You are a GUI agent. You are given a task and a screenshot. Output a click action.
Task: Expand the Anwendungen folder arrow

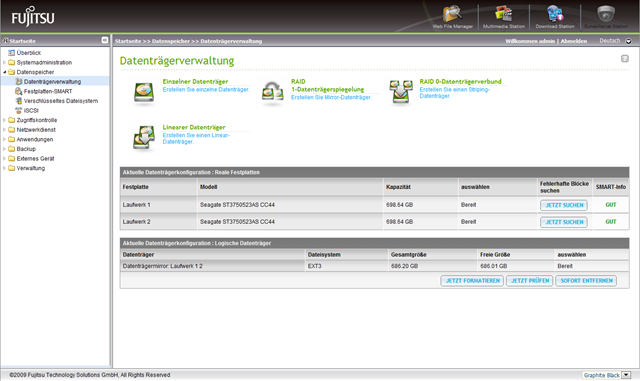(x=4, y=139)
